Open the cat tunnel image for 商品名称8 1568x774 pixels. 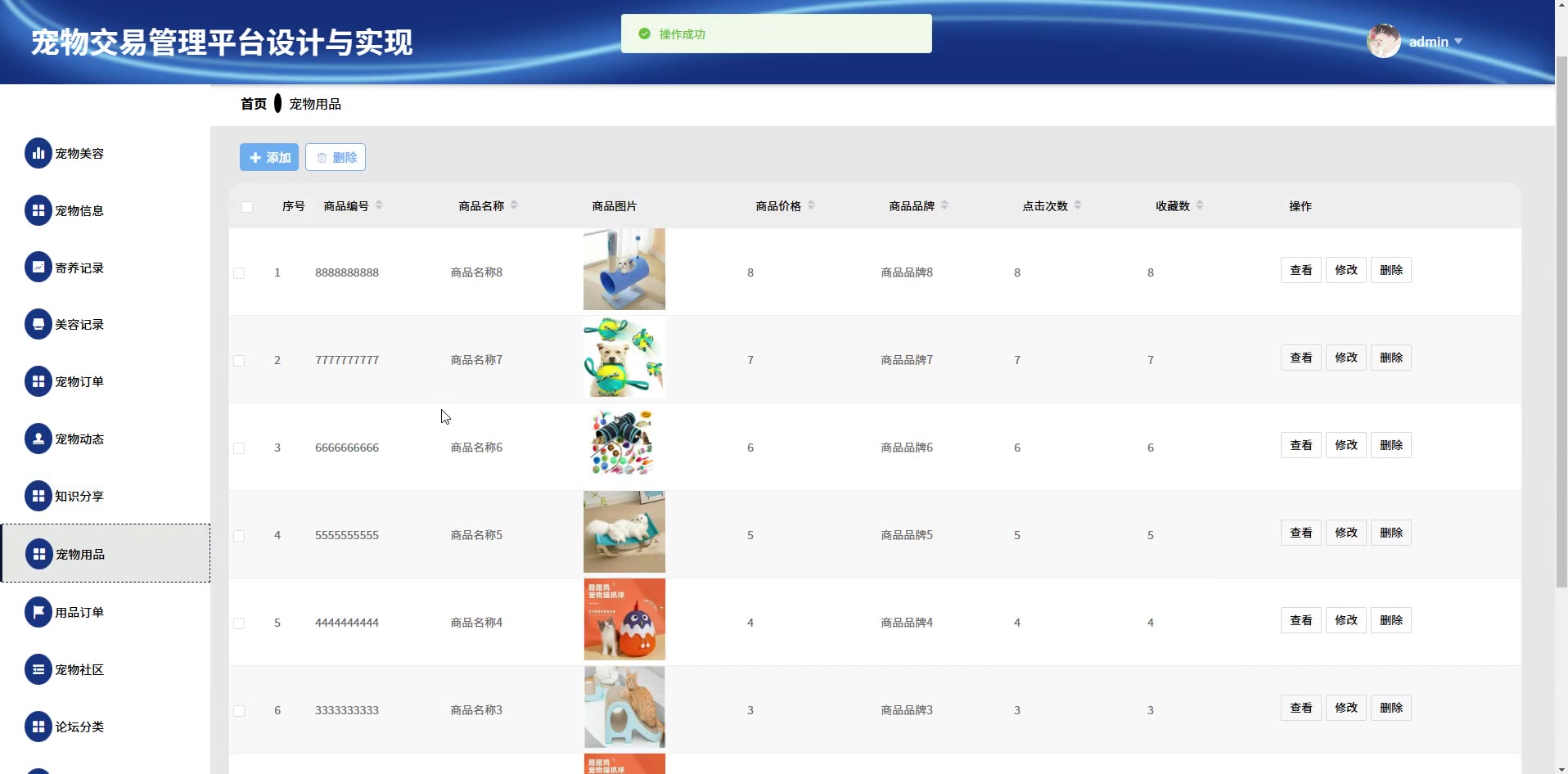(x=624, y=269)
